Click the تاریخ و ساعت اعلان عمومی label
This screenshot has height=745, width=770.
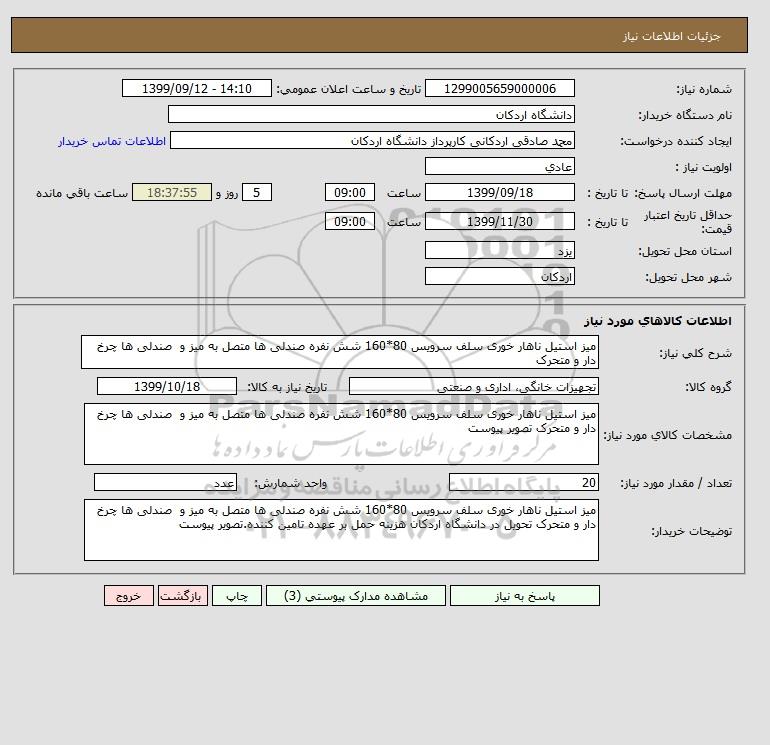349,89
